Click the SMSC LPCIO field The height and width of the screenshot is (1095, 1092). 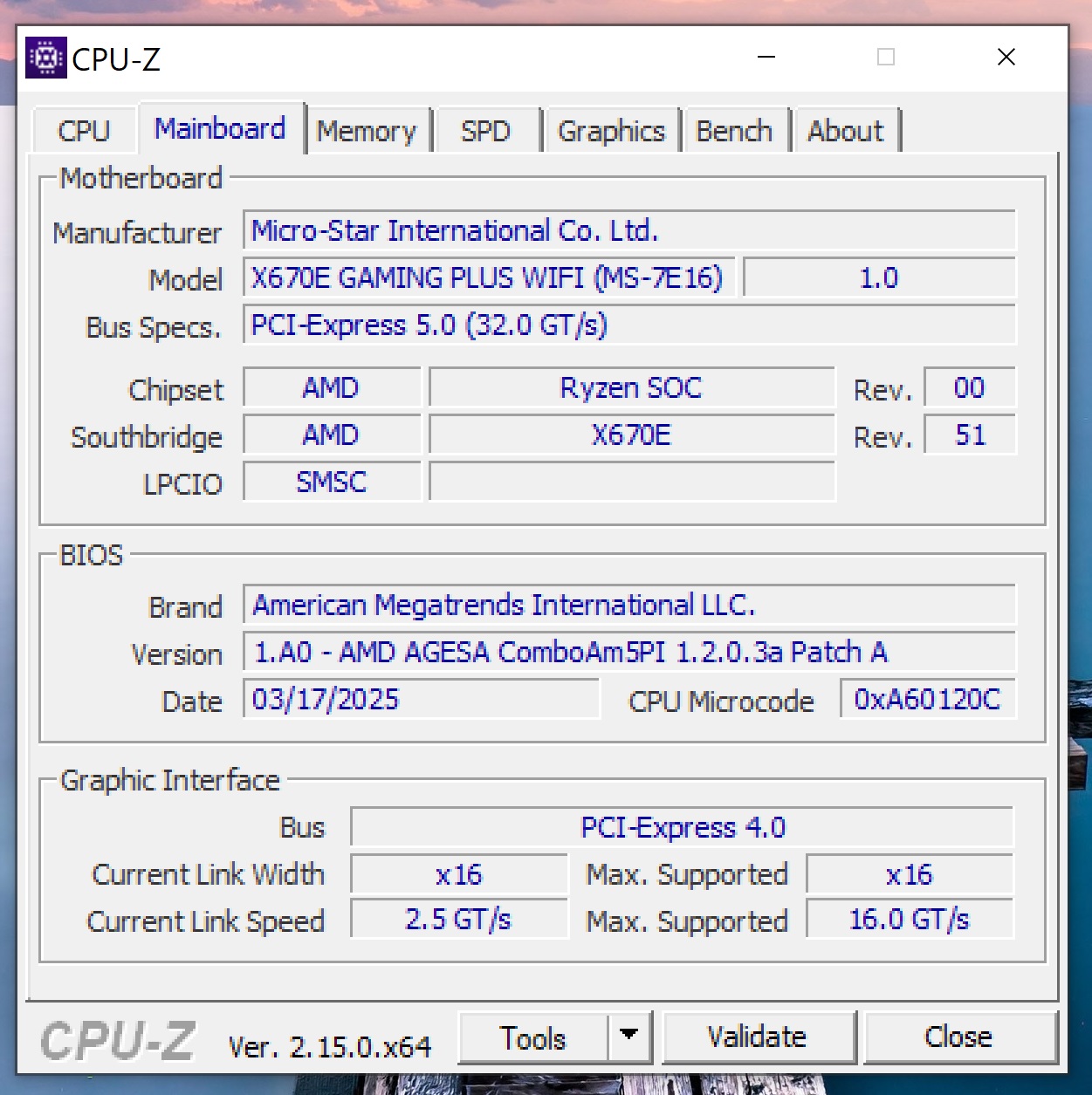tap(332, 482)
